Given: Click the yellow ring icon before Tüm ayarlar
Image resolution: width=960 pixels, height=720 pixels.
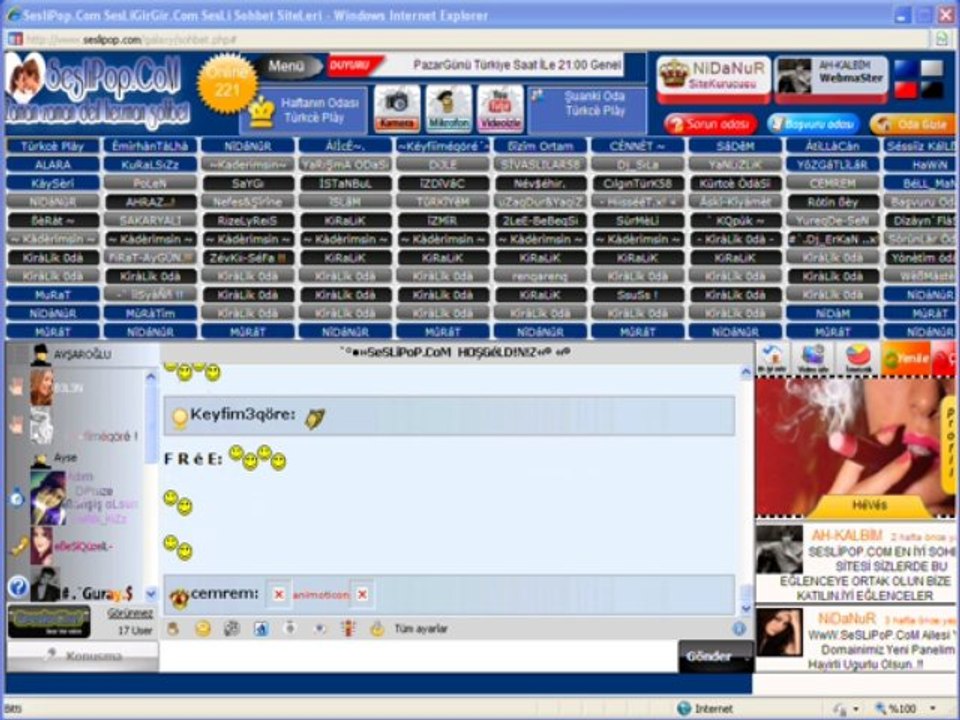Looking at the screenshot, I should coord(377,629).
